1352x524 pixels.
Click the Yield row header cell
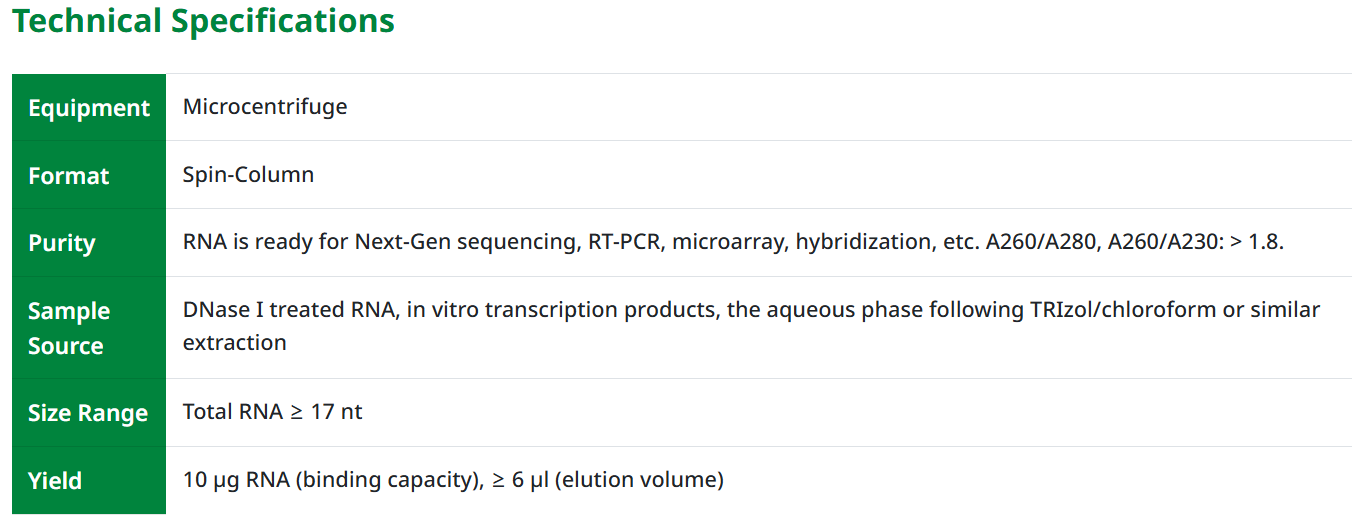click(x=55, y=481)
